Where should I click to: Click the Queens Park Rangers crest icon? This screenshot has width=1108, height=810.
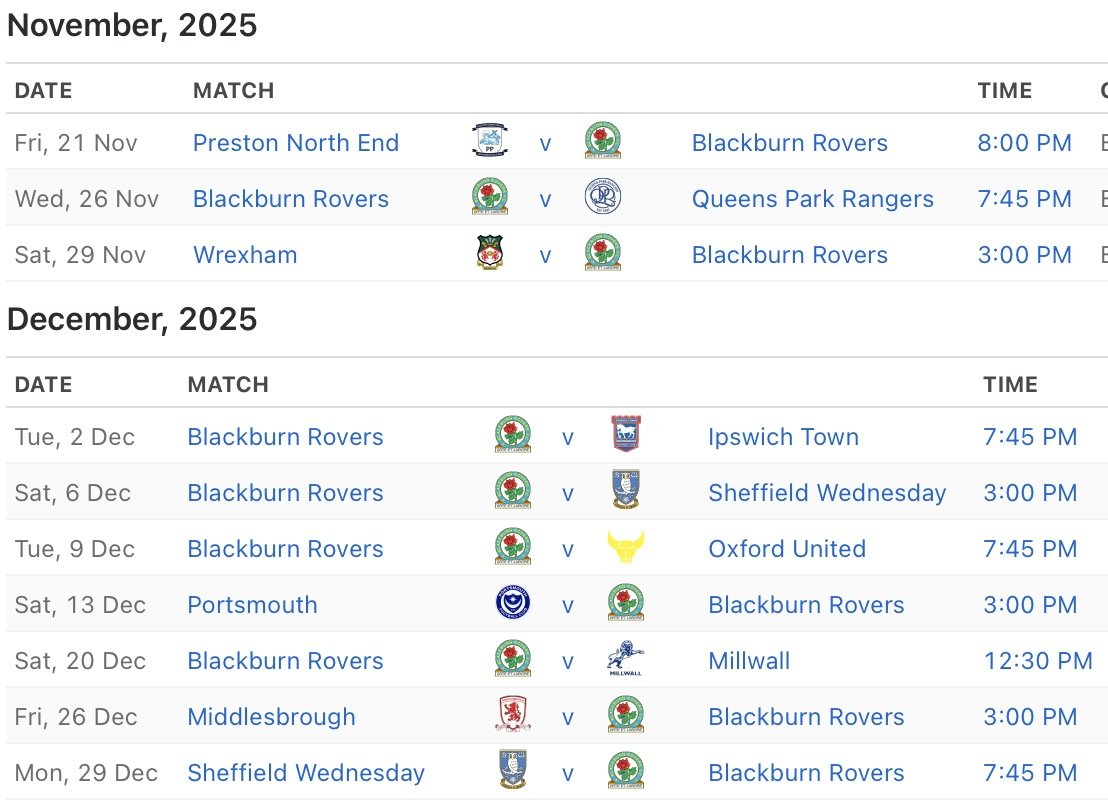pyautogui.click(x=602, y=198)
